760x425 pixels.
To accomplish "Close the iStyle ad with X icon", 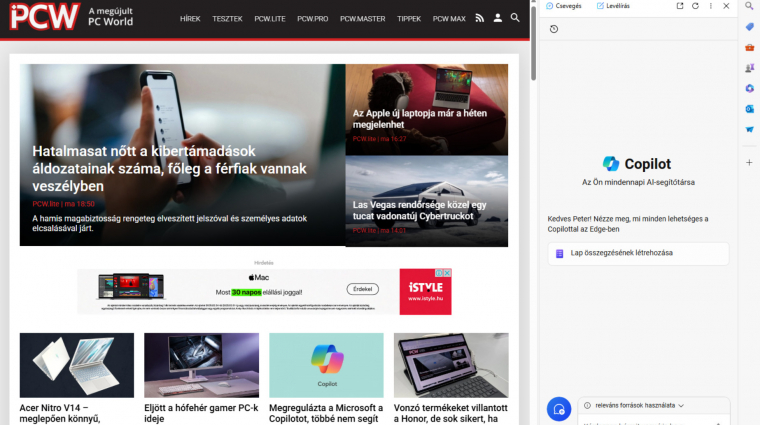I will point(447,273).
